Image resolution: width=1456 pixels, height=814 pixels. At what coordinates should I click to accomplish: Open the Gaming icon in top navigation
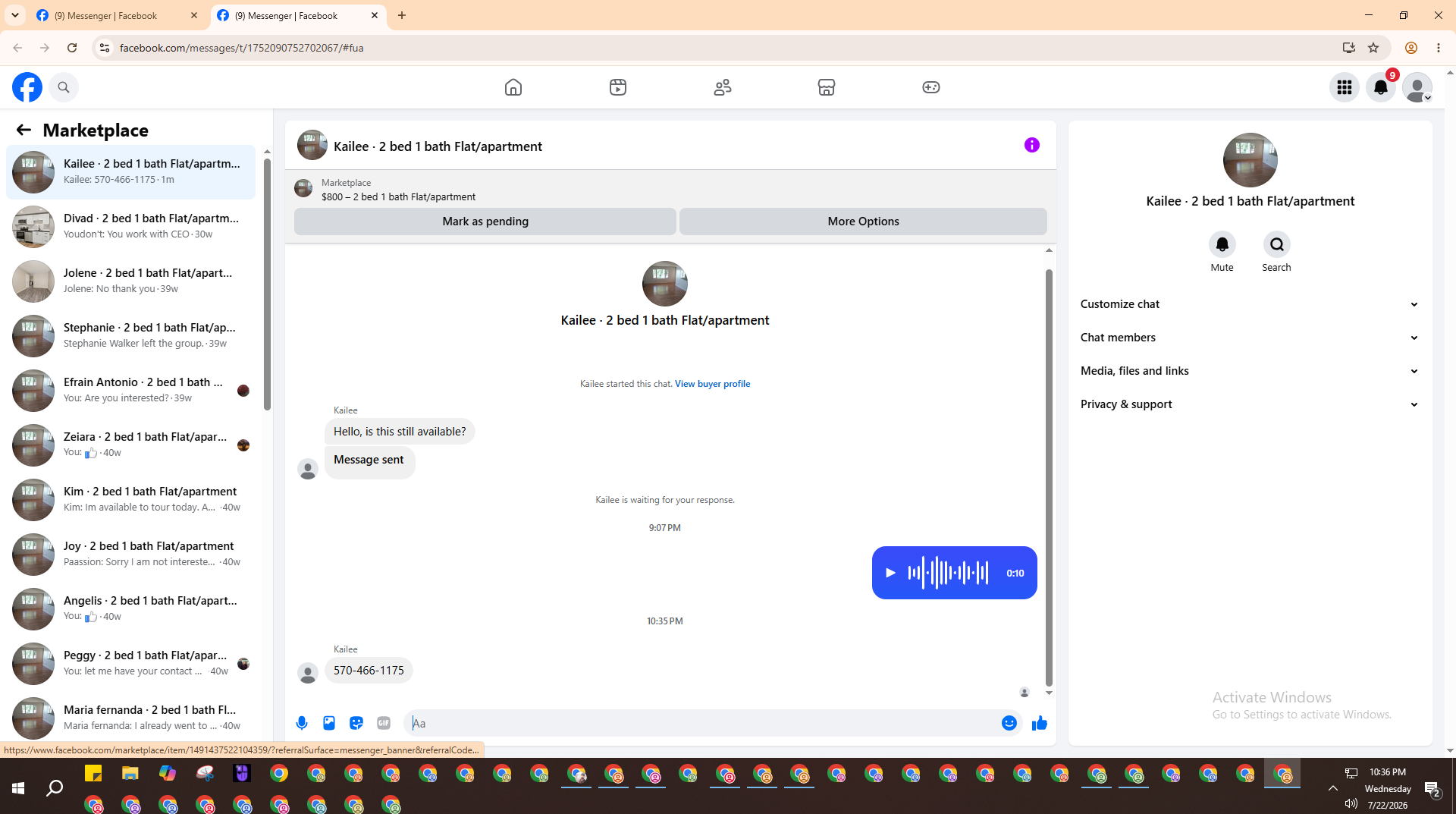click(x=931, y=87)
